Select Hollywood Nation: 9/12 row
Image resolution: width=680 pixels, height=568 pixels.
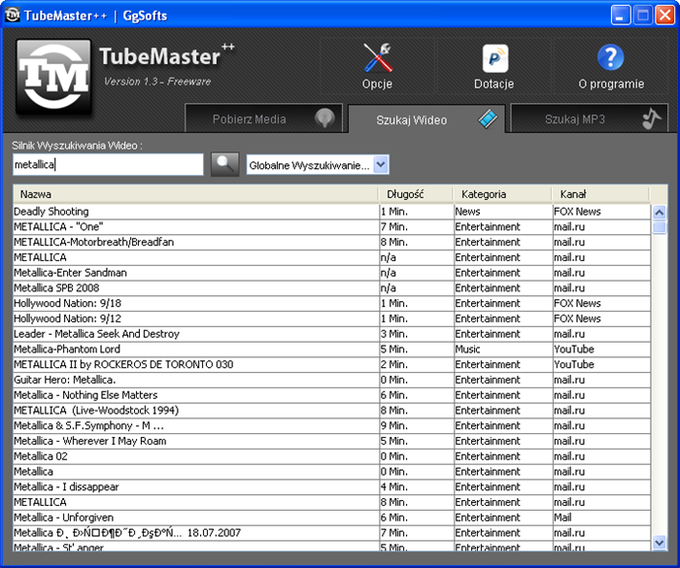(332, 319)
